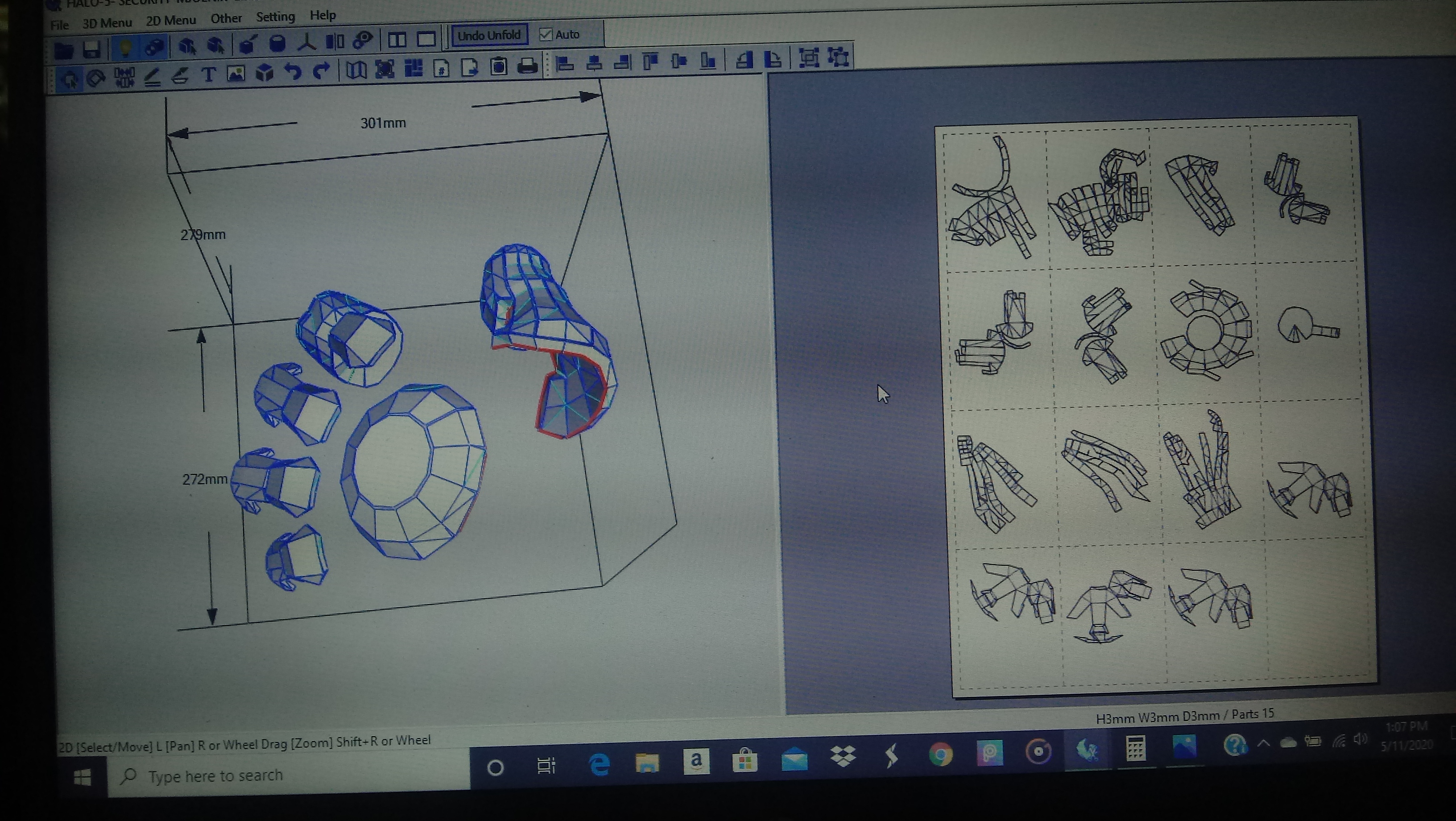Choose the cube-with-knife cut edges tool
Image resolution: width=1456 pixels, height=821 pixels.
pyautogui.click(x=248, y=44)
